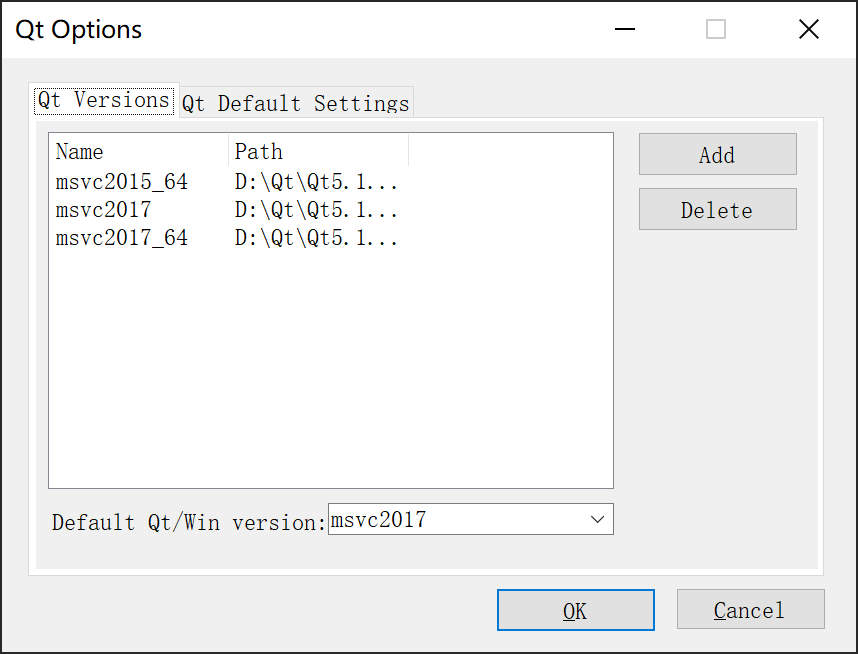Close the Qt Options window
The height and width of the screenshot is (654, 858).
[x=809, y=30]
